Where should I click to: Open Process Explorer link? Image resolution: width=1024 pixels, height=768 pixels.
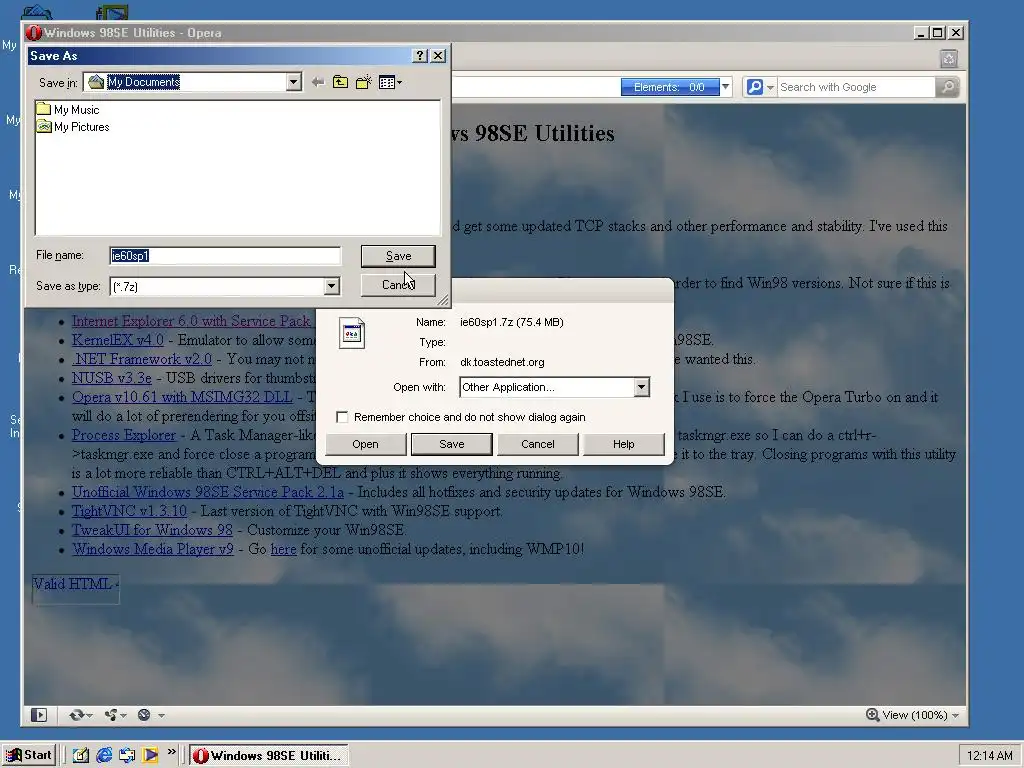click(123, 435)
